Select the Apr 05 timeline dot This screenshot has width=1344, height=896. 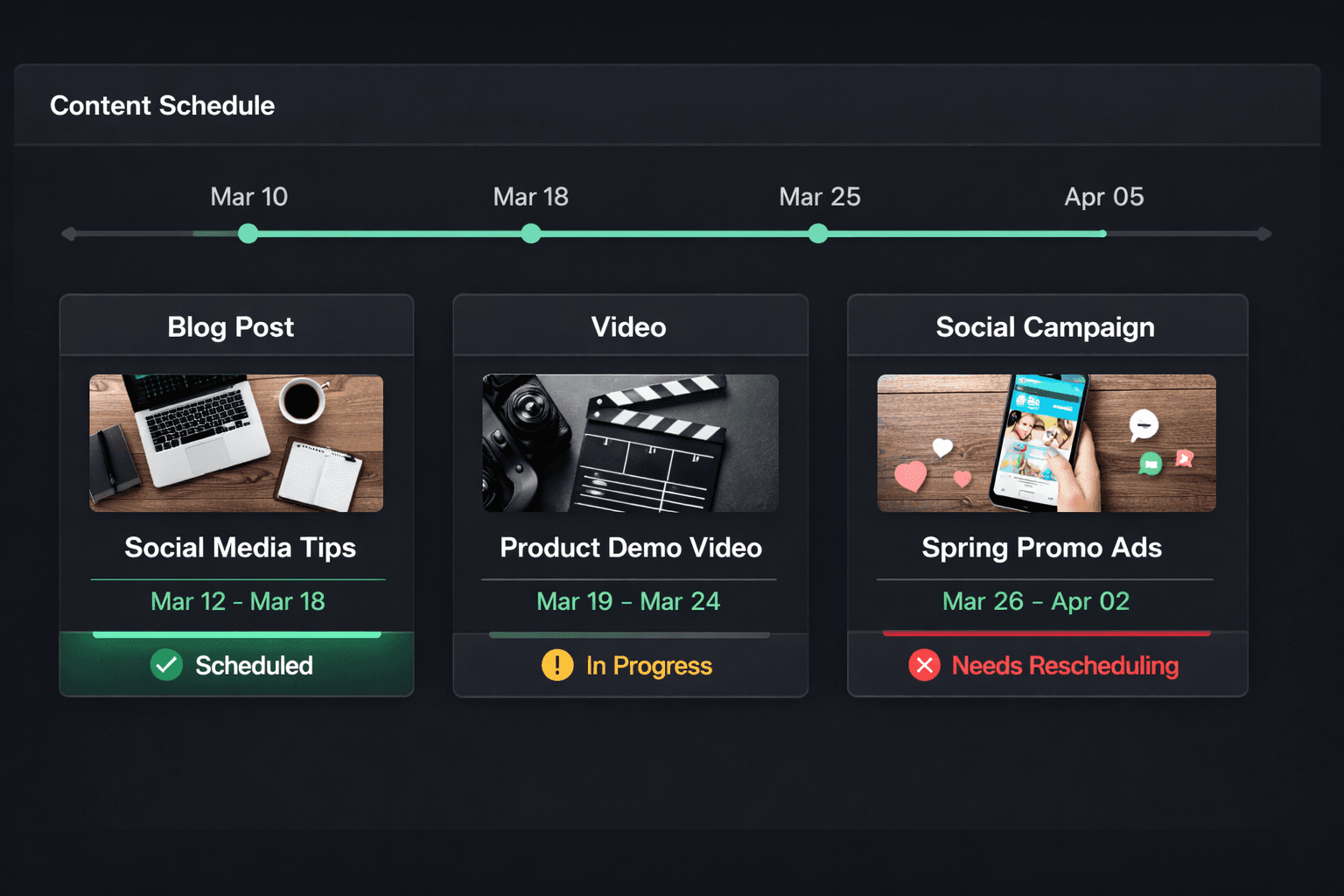pos(1104,233)
